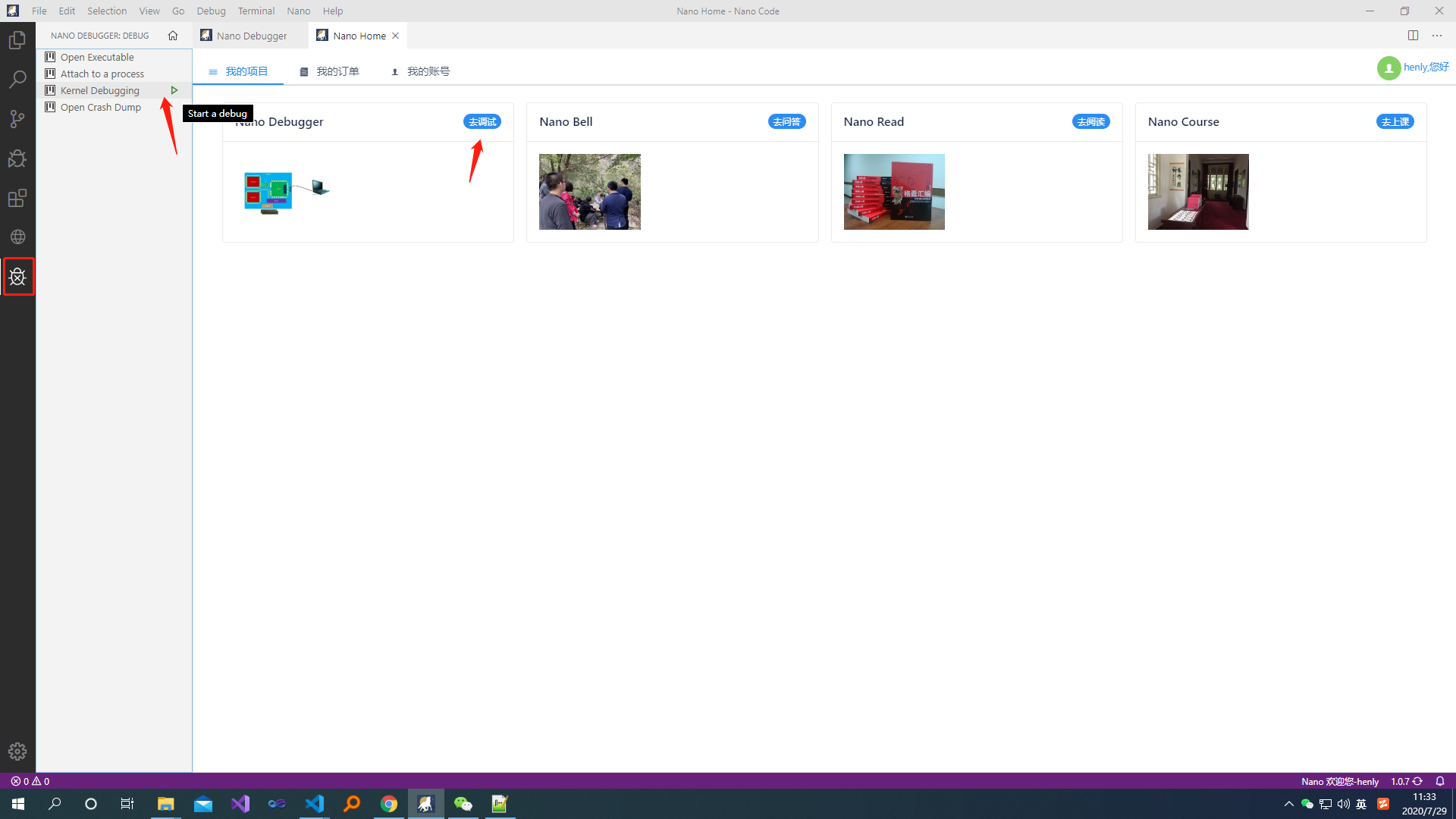The height and width of the screenshot is (819, 1456).
Task: Click the Nano Bell group photo thumbnail
Action: (590, 192)
